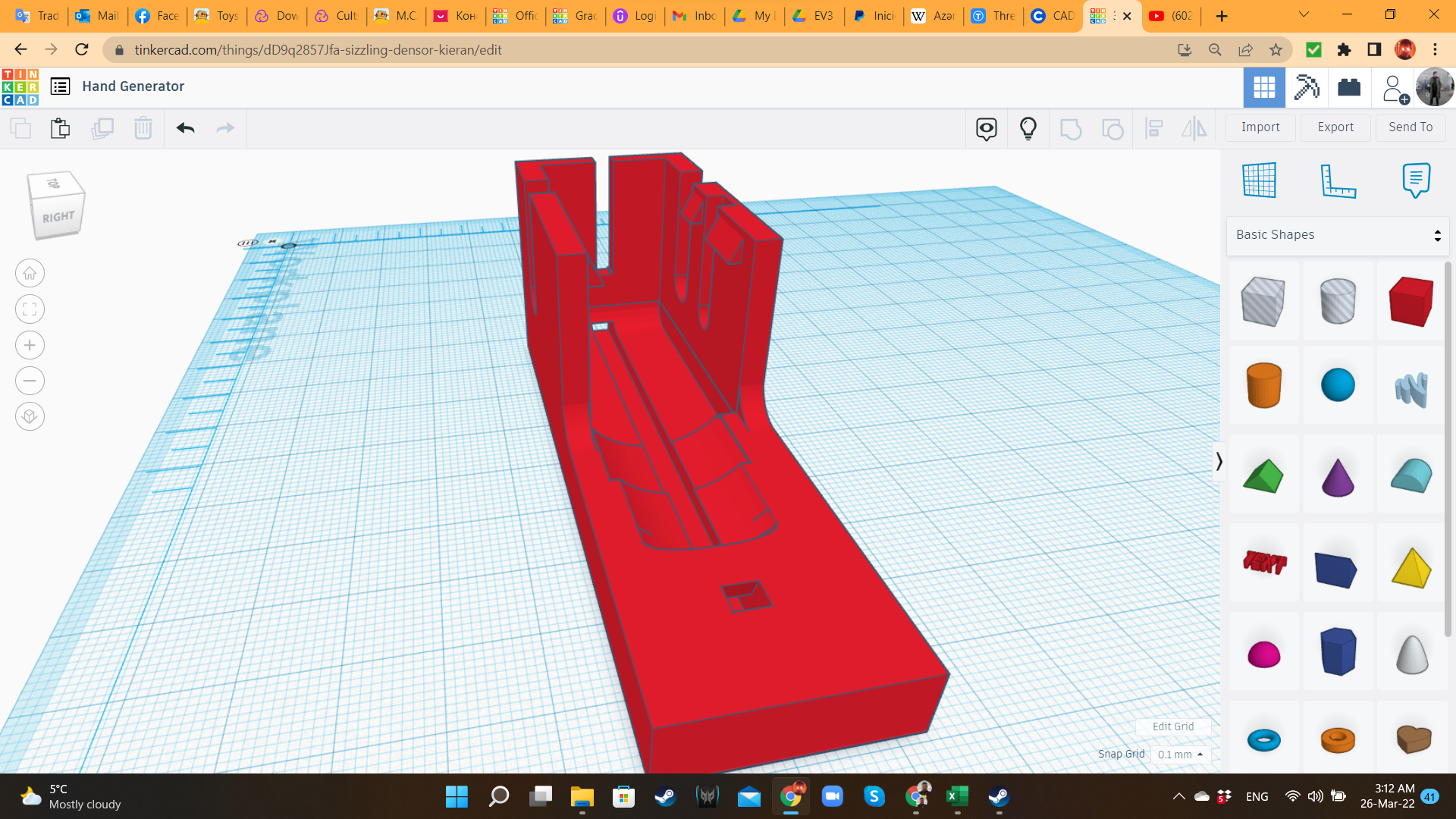The width and height of the screenshot is (1456, 819).
Task: Switch to the YouTube browser tab
Action: 1172,16
